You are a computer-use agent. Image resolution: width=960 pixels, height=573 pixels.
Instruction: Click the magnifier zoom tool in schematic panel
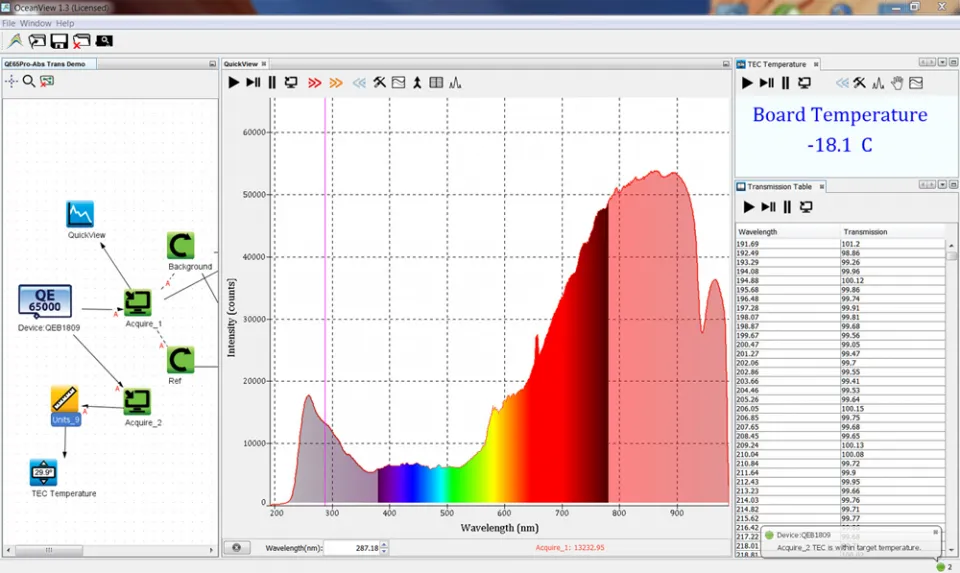(29, 81)
